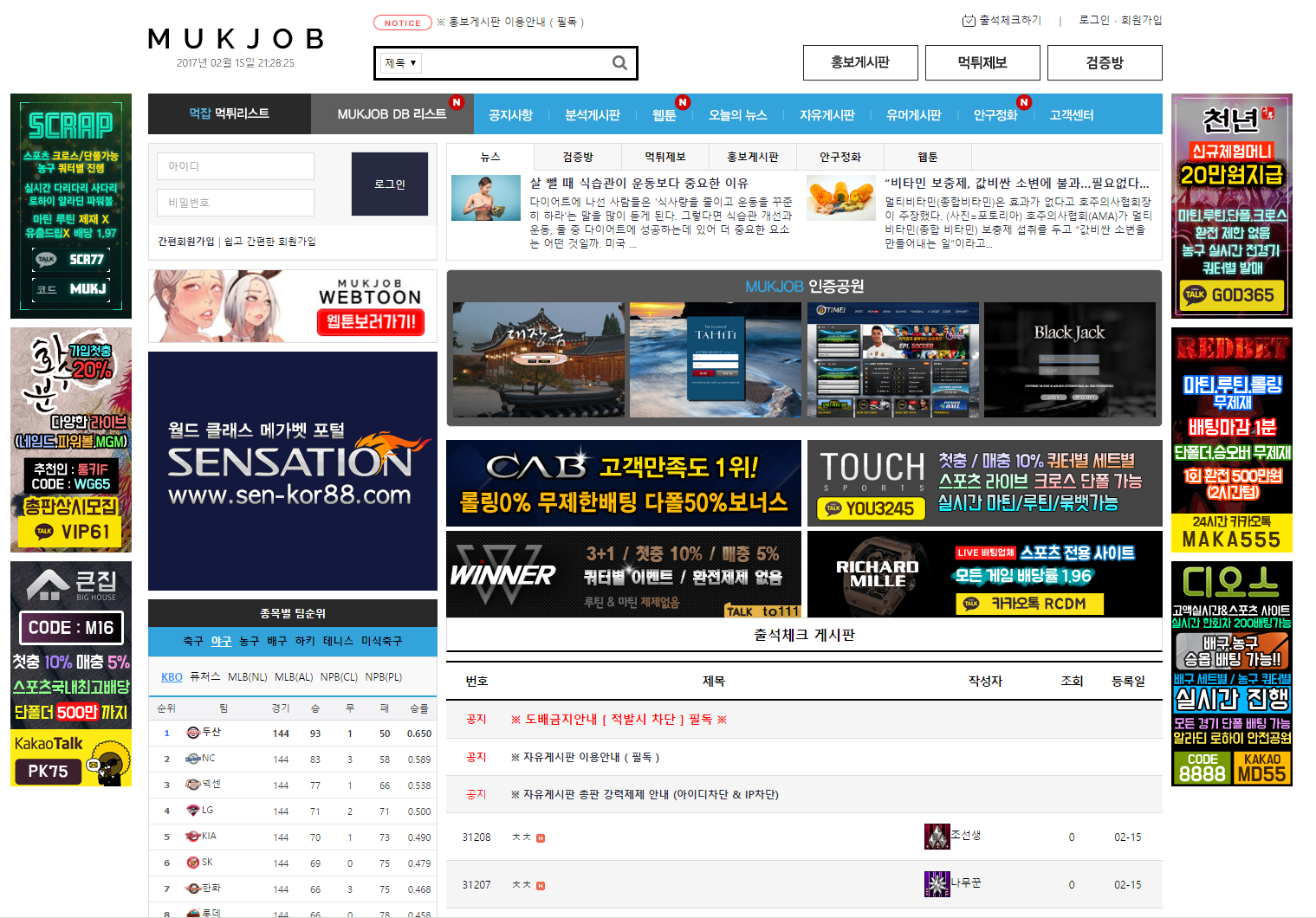Click the SCRAP sidebar banner
Image resolution: width=1316 pixels, height=918 pixels.
71,206
